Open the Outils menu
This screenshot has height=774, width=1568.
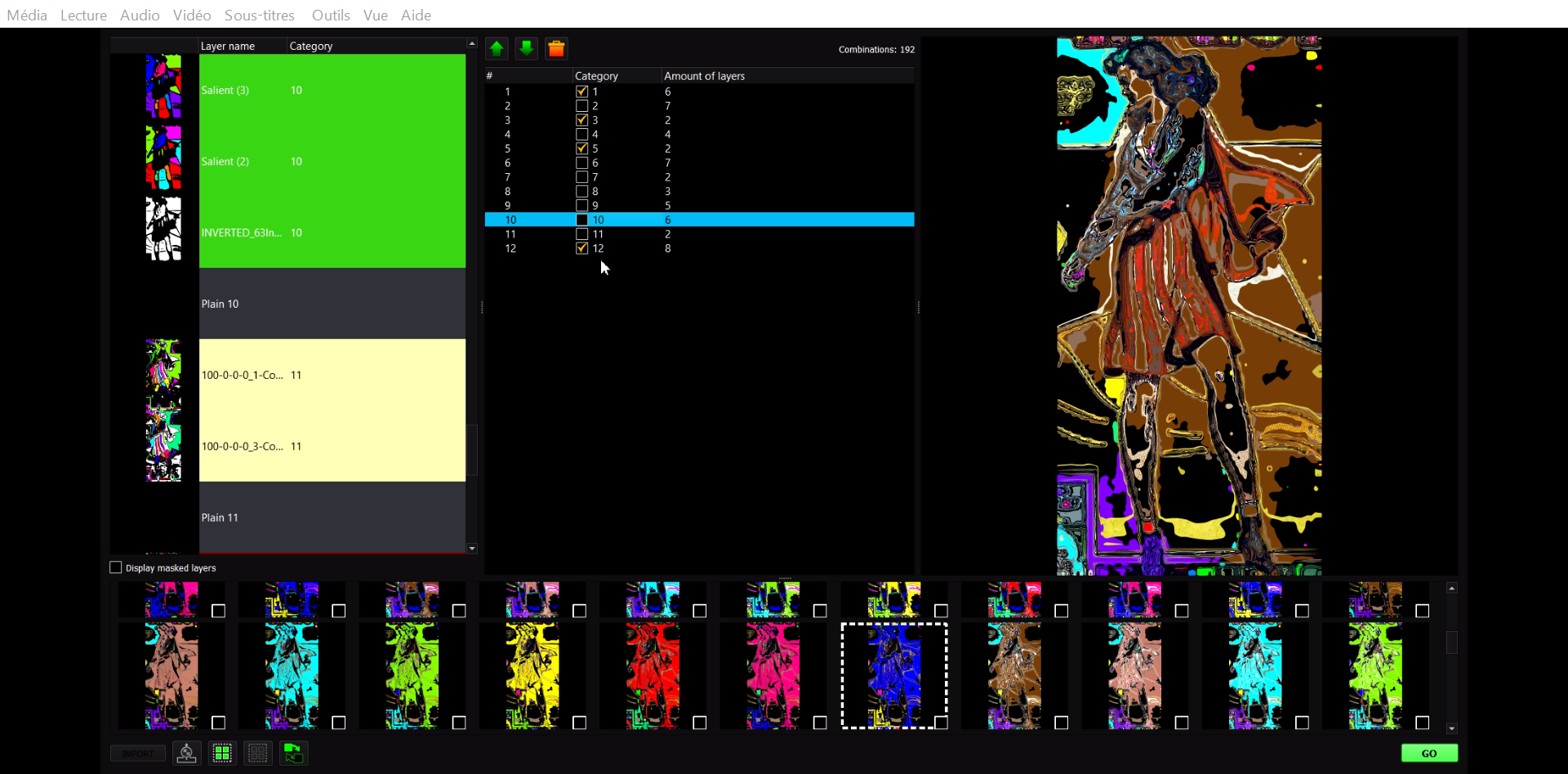pos(331,15)
